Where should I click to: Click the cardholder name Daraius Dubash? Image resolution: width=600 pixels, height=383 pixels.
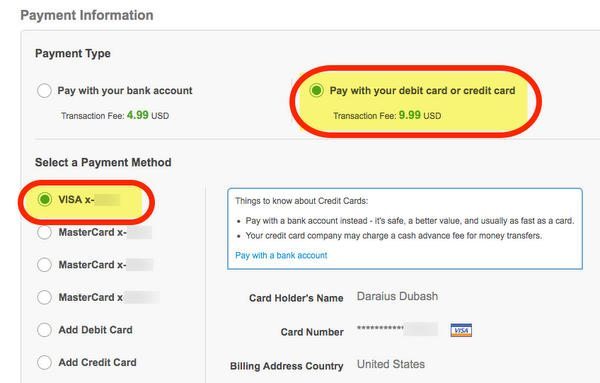(x=397, y=297)
